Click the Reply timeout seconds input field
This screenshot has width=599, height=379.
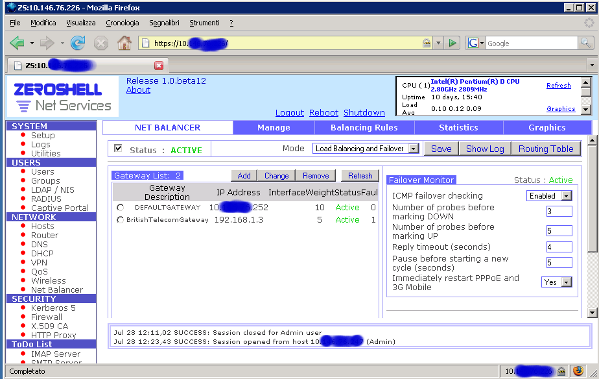coord(559,247)
